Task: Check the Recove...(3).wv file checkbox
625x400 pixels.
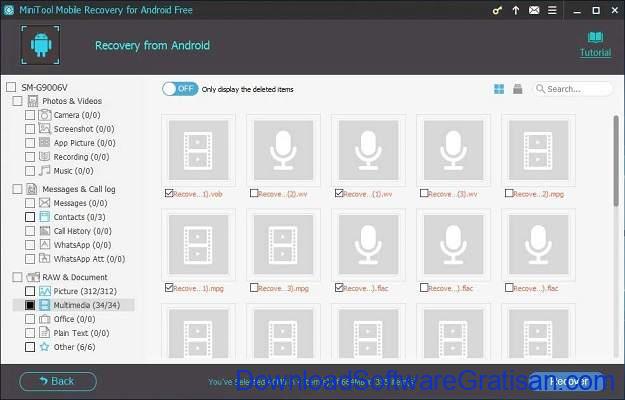Action: coord(424,193)
